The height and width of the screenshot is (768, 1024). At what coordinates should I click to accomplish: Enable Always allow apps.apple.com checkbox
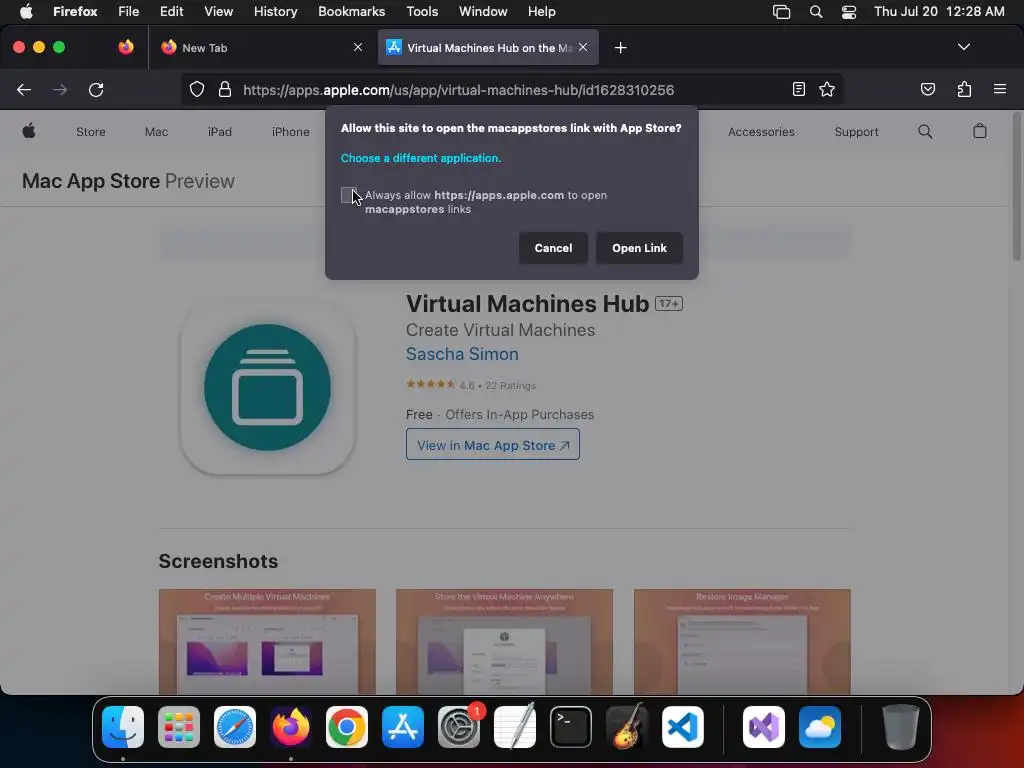[349, 195]
